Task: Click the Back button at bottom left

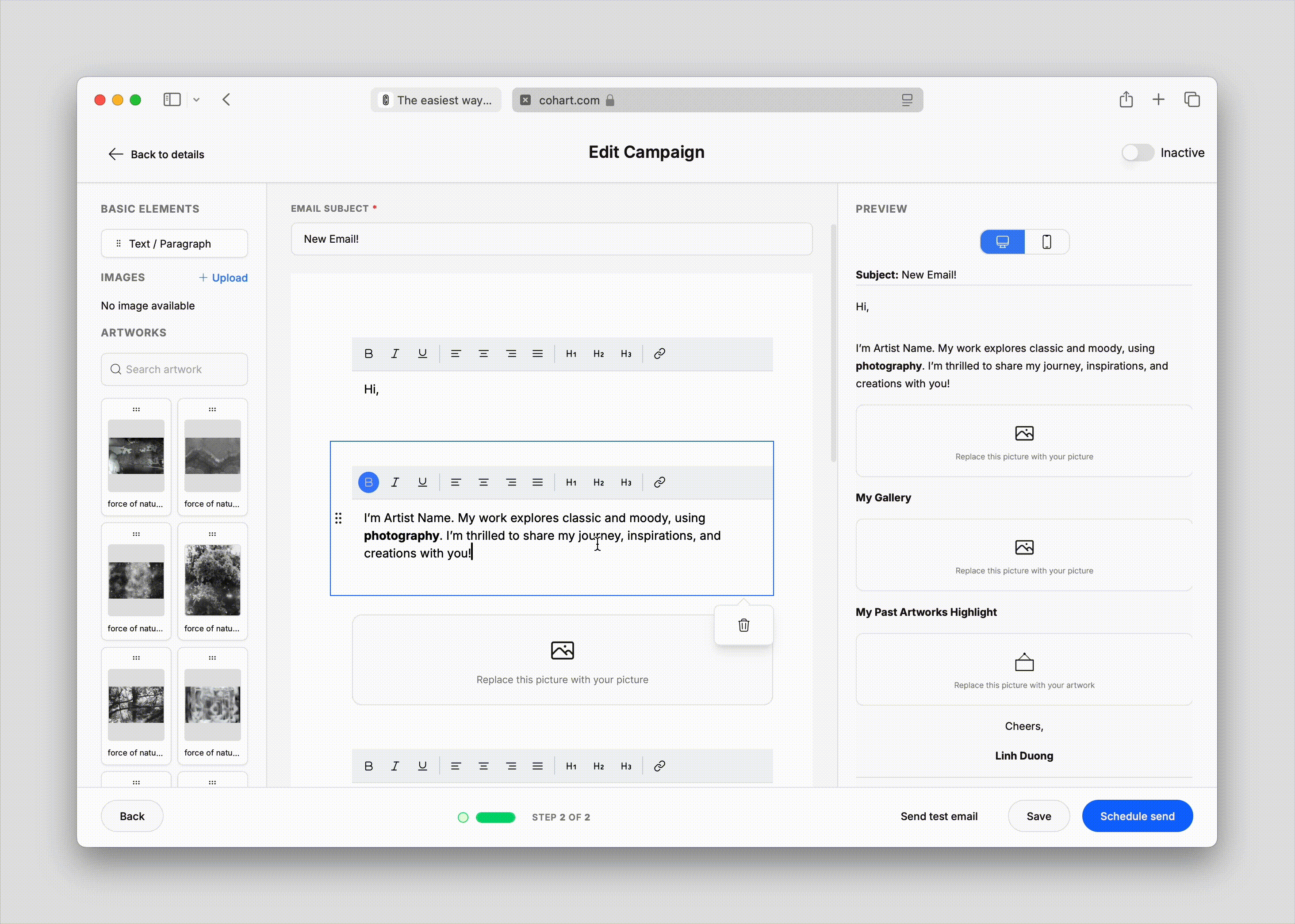Action: tap(132, 817)
